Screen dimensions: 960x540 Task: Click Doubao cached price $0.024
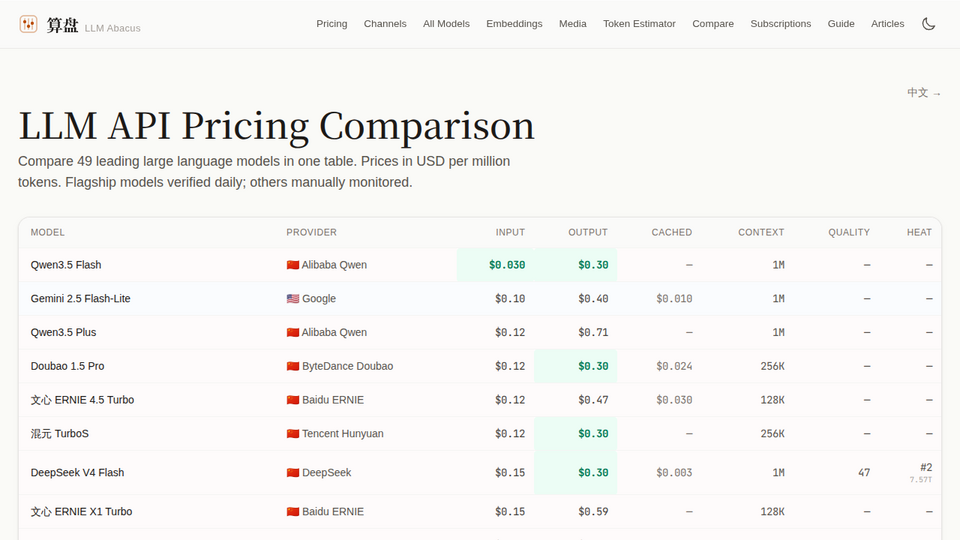point(674,366)
